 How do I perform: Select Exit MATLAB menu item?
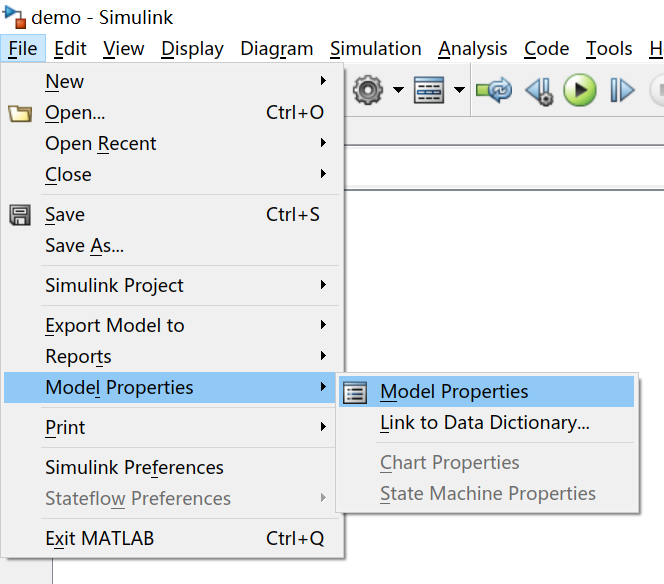[x=172, y=538]
